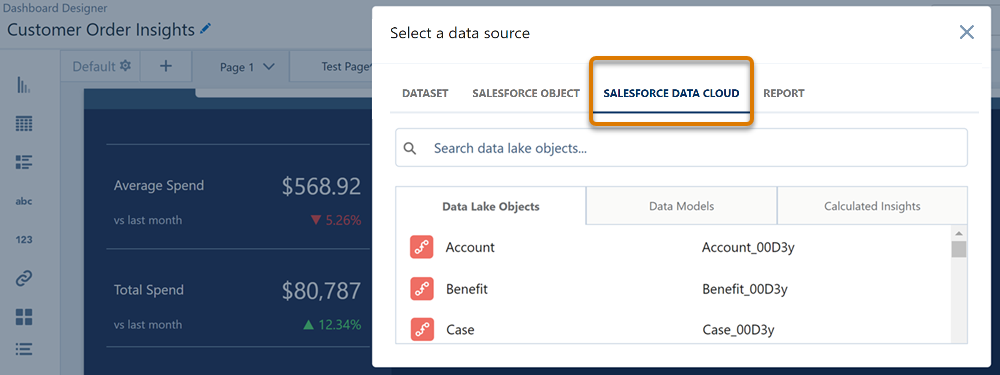Click the Total Spend label
The image size is (1000, 375).
click(149, 290)
